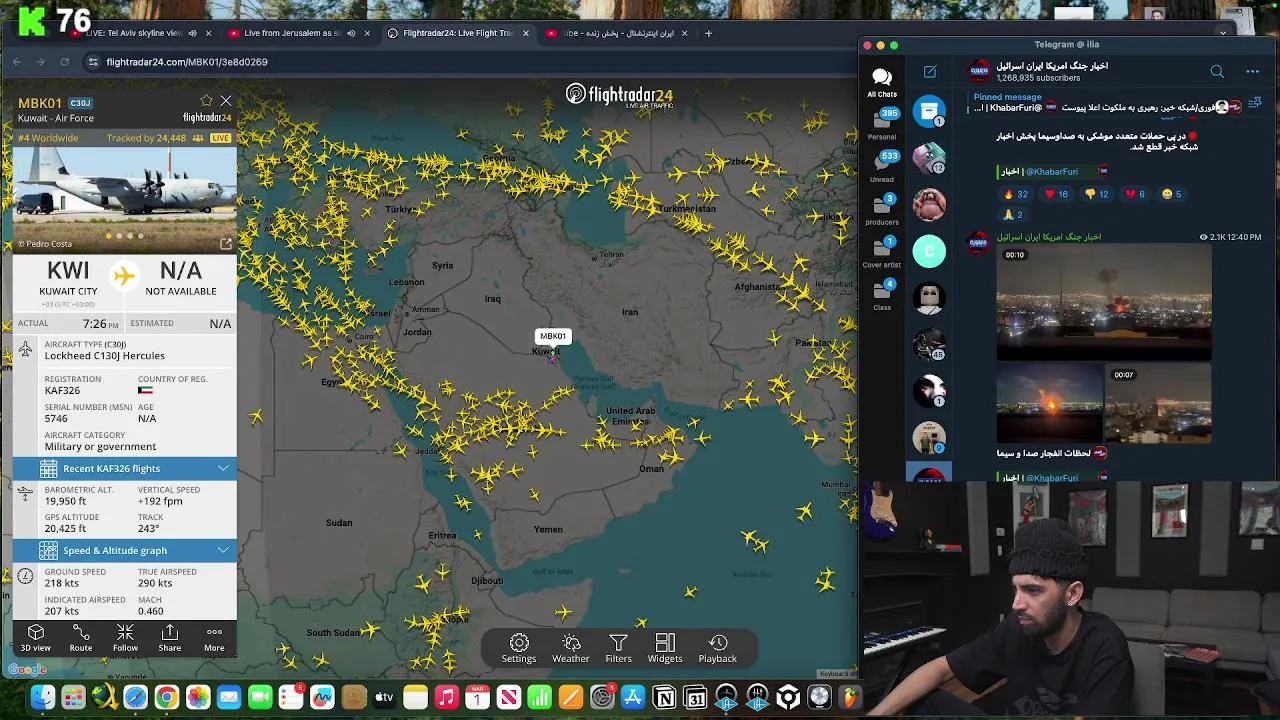The image size is (1280, 720).
Task: Mute the Live from Jerusalem tab audio
Action: pyautogui.click(x=349, y=33)
